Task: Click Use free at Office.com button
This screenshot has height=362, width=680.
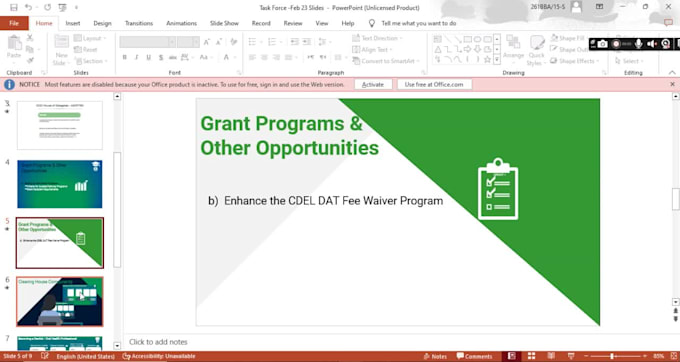Action: (434, 85)
